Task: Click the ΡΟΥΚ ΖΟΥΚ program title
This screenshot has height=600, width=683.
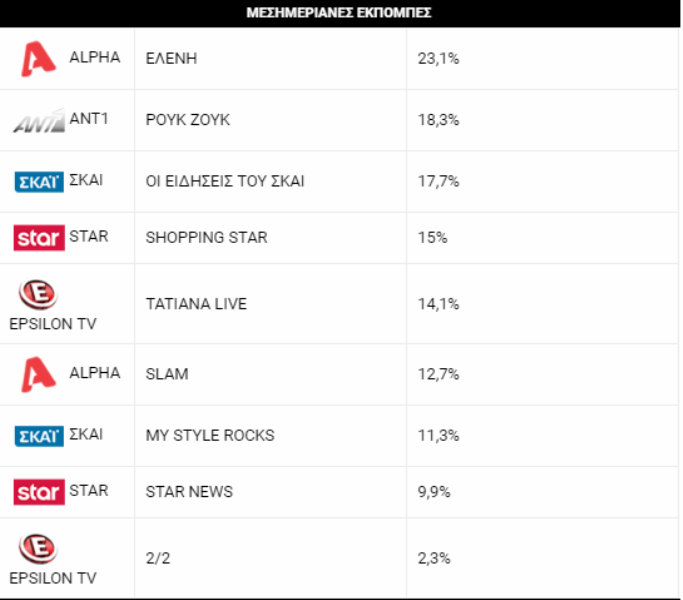Action: coord(188,120)
